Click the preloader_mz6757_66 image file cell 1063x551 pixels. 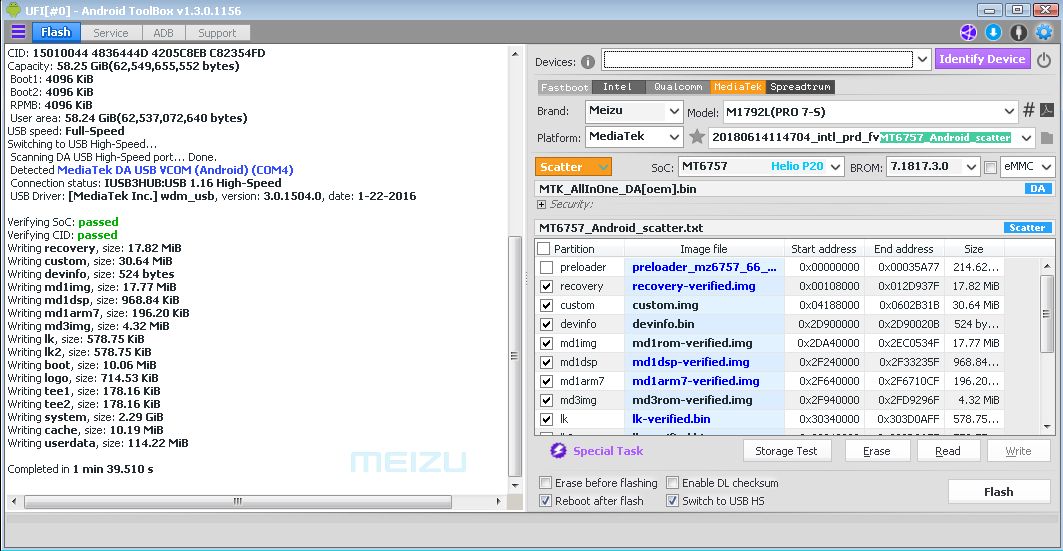coord(704,267)
